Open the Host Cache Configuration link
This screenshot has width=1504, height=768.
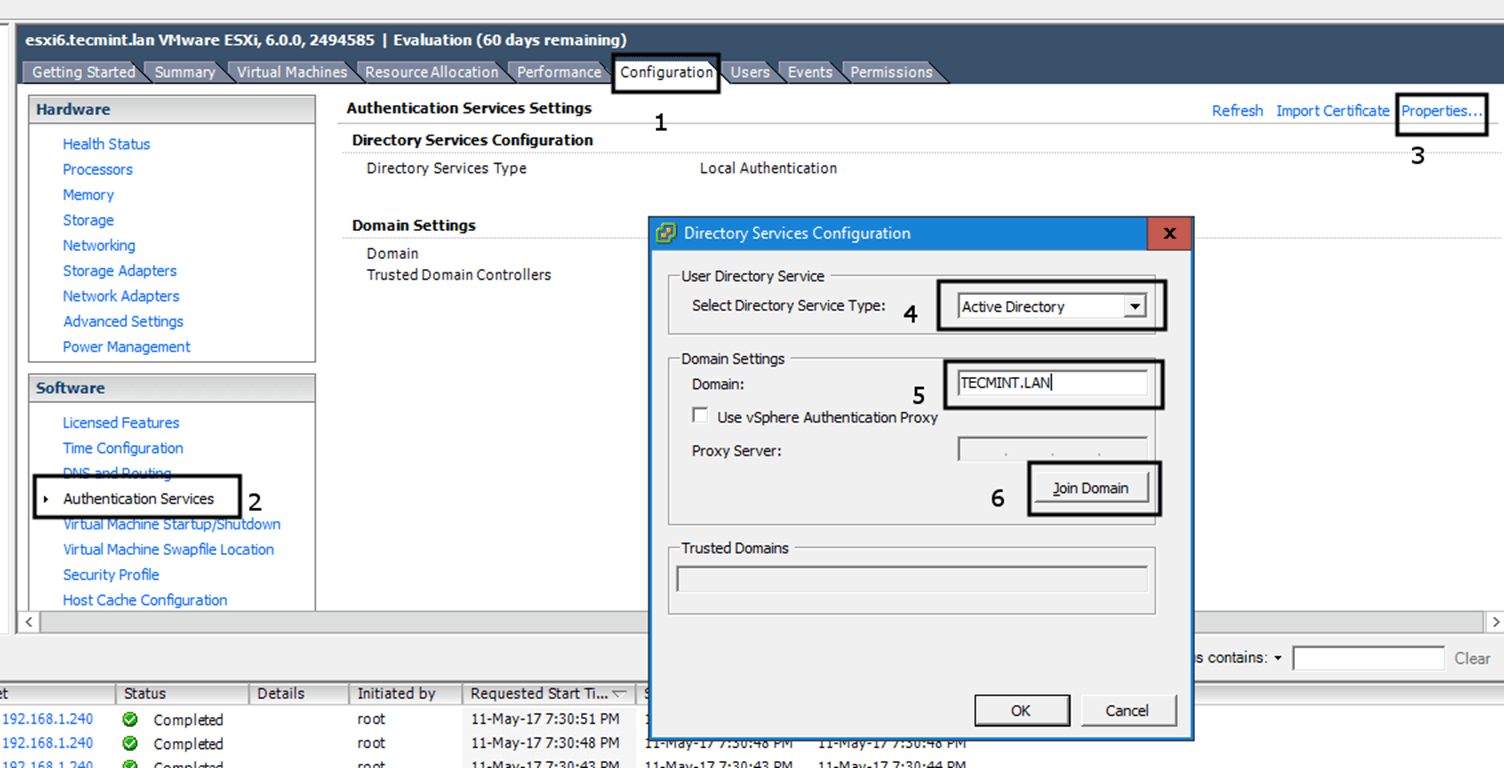click(145, 600)
